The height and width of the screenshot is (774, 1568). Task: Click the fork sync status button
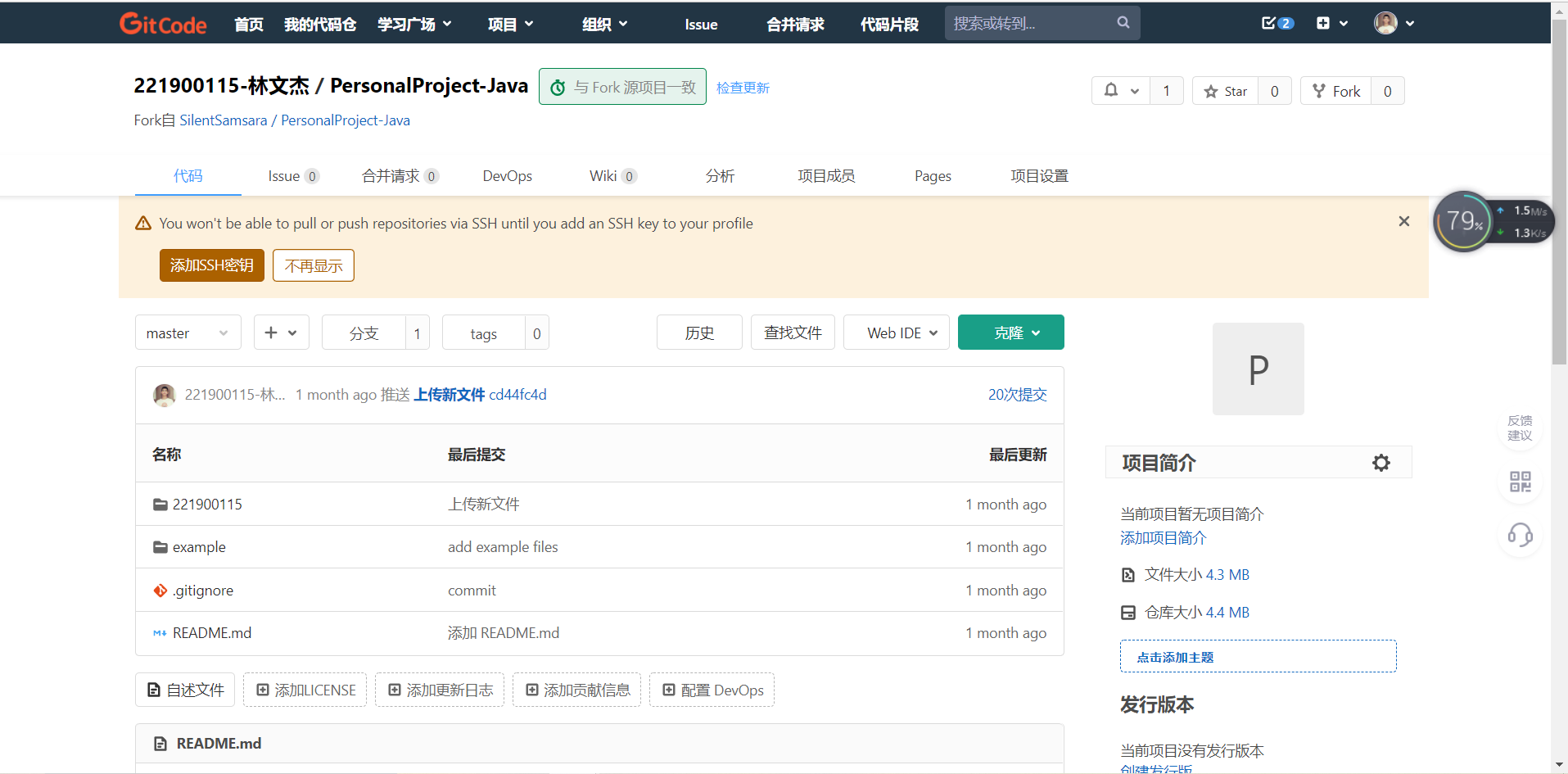pyautogui.click(x=622, y=87)
